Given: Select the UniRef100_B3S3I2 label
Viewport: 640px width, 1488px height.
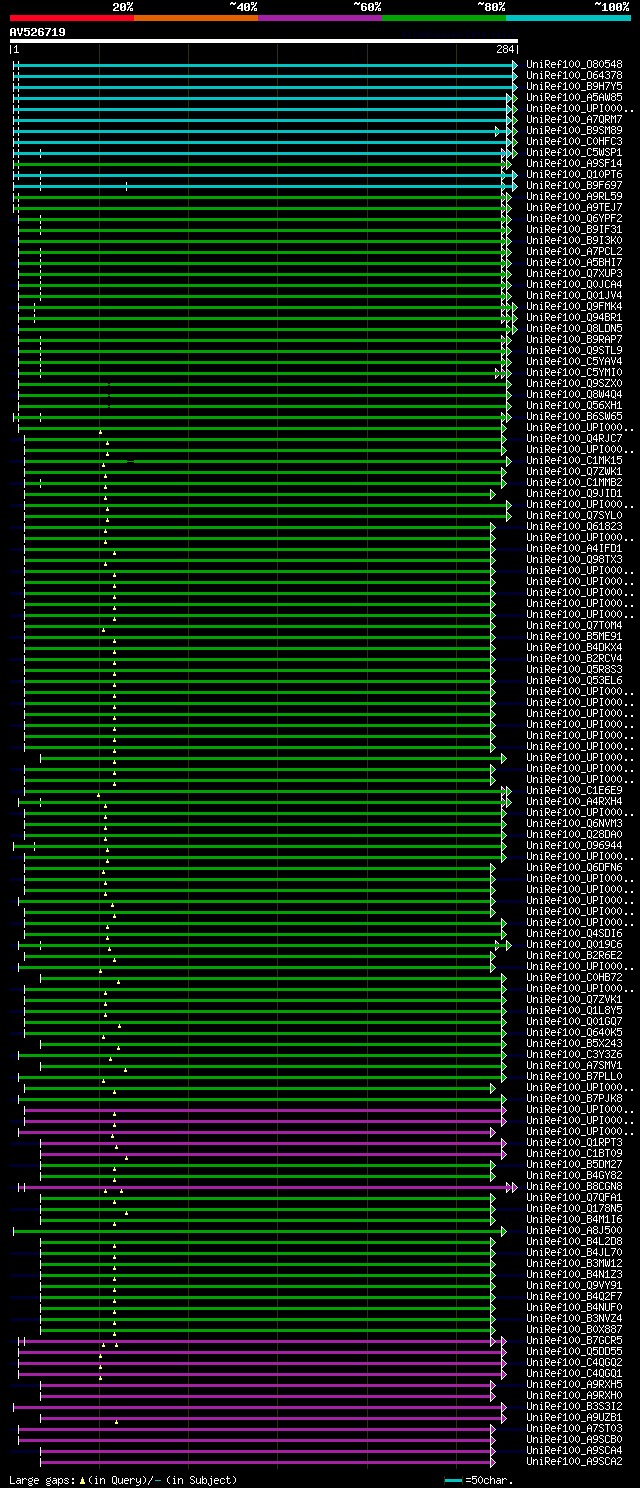Looking at the screenshot, I should point(574,1407).
